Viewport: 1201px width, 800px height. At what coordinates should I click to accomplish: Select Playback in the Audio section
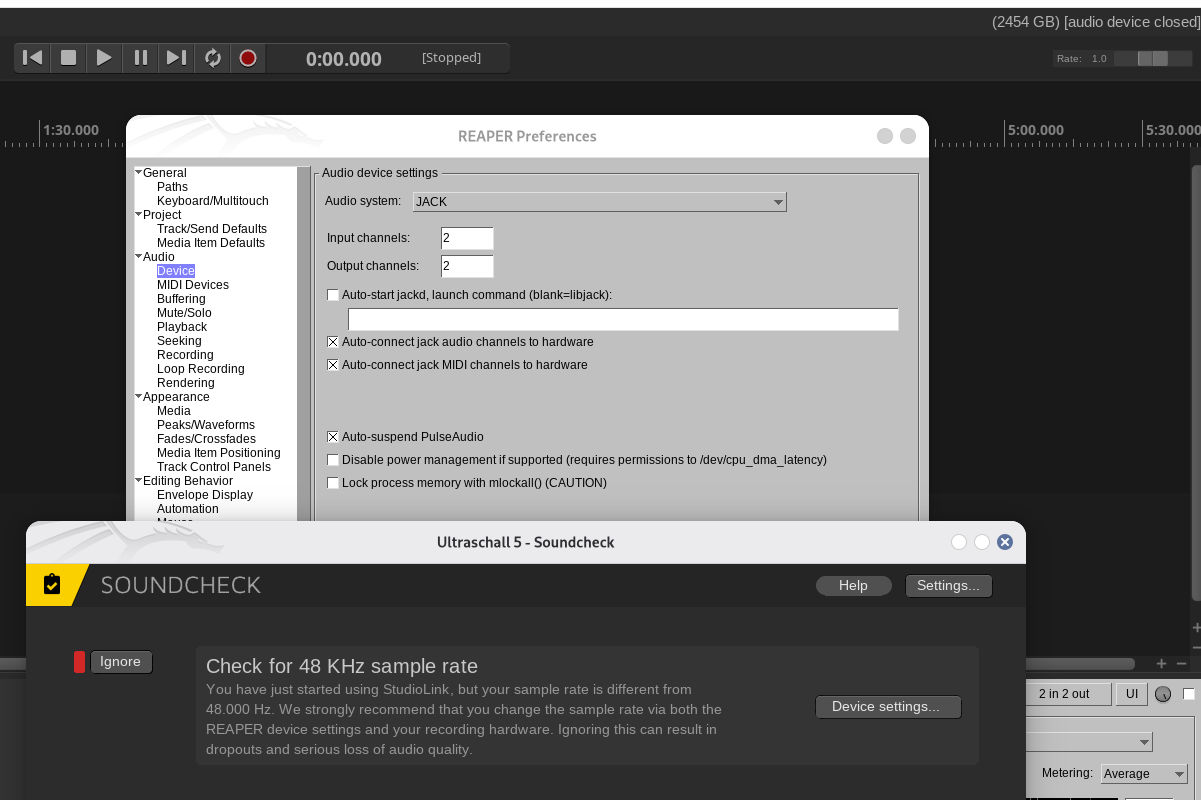[x=182, y=327]
